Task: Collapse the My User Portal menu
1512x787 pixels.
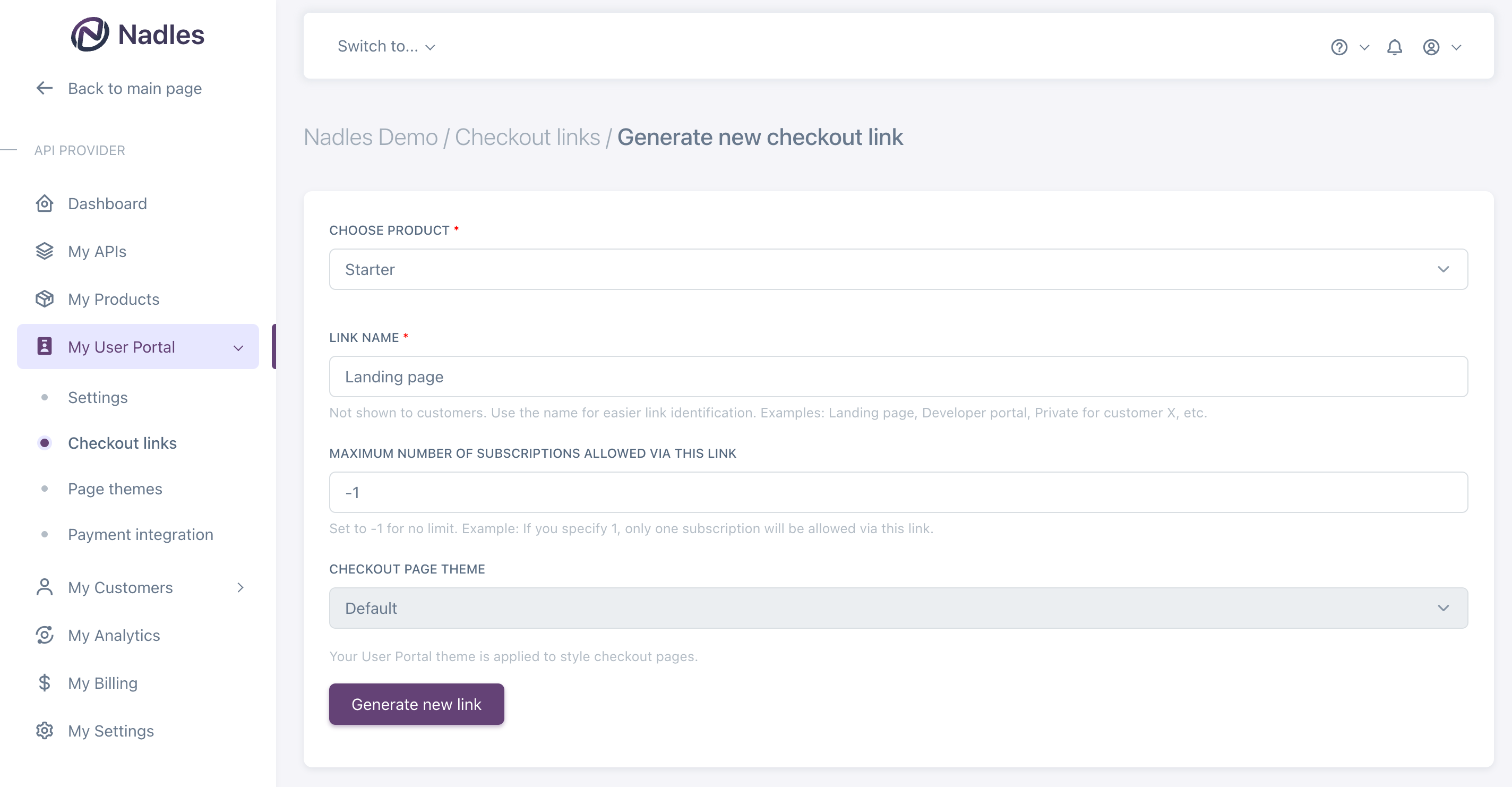Action: (238, 347)
